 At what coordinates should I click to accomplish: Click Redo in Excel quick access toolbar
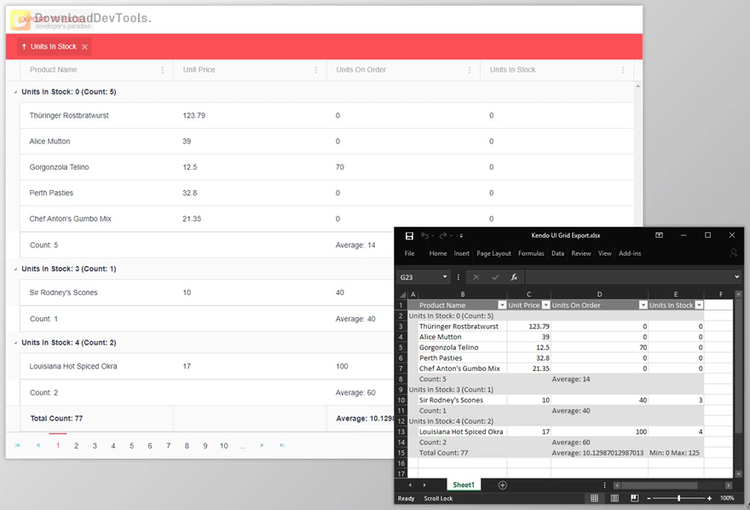tap(443, 236)
